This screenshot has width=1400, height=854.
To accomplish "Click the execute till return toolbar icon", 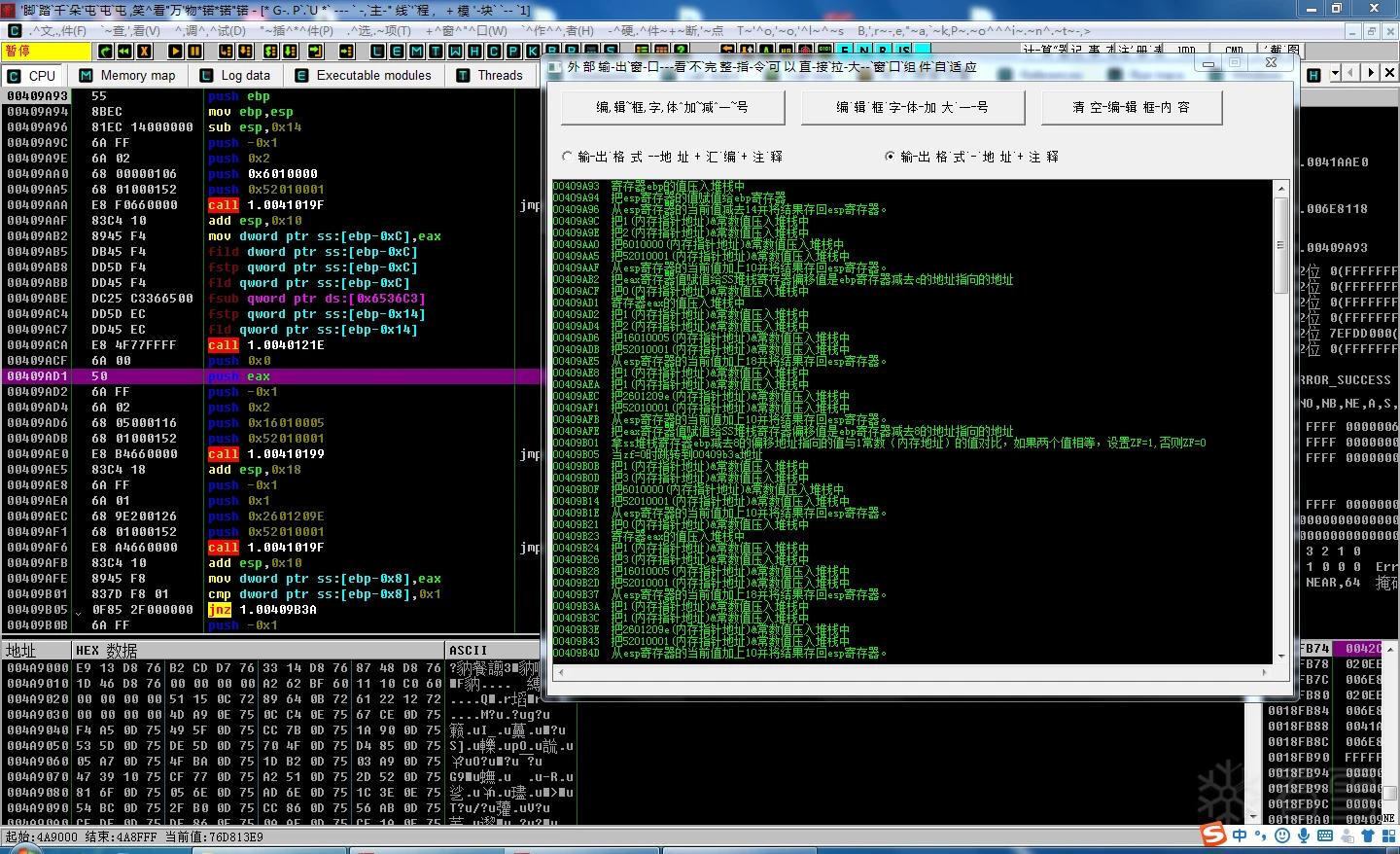I will (x=316, y=51).
